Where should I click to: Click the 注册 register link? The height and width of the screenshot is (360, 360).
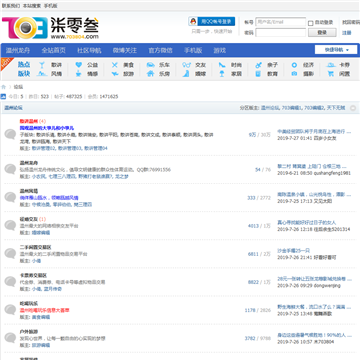pyautogui.click(x=347, y=33)
